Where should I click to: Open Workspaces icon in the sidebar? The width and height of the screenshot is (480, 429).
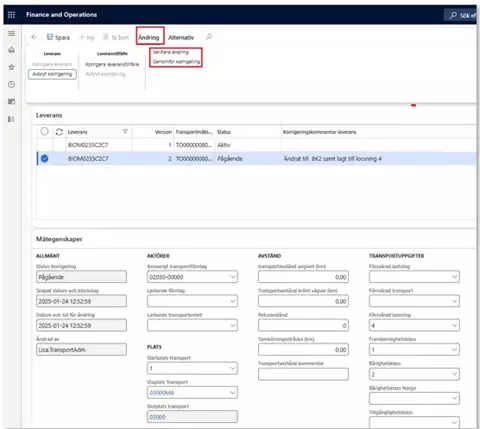coord(11,102)
